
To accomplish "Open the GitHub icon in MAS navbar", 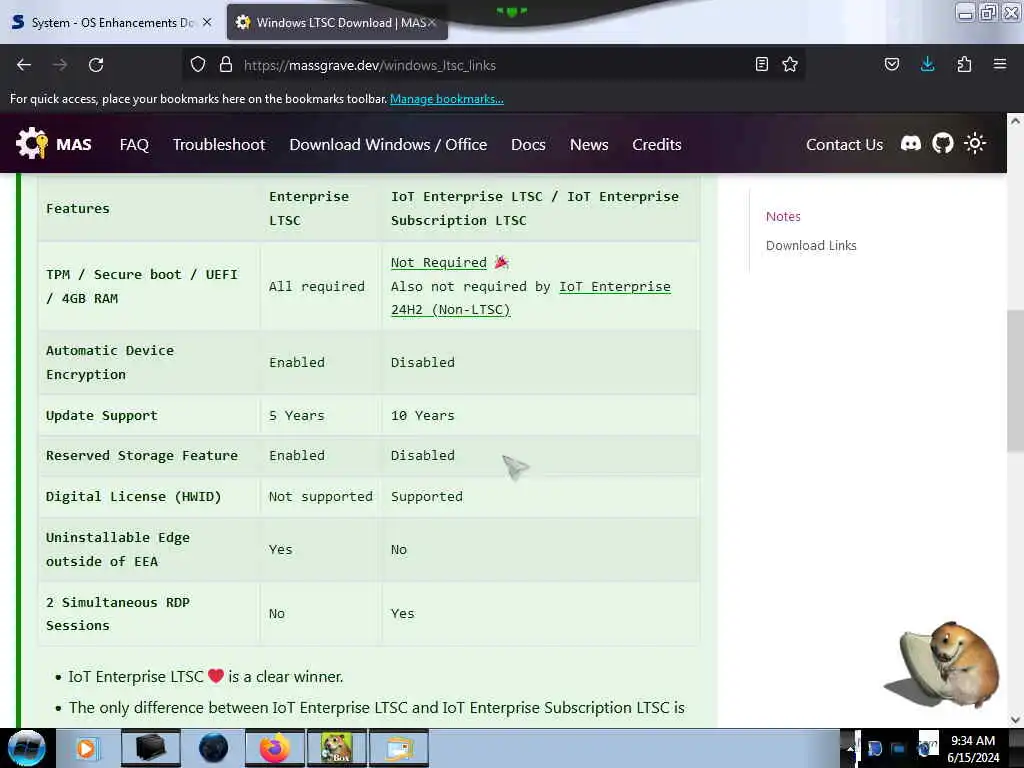I will 943,144.
